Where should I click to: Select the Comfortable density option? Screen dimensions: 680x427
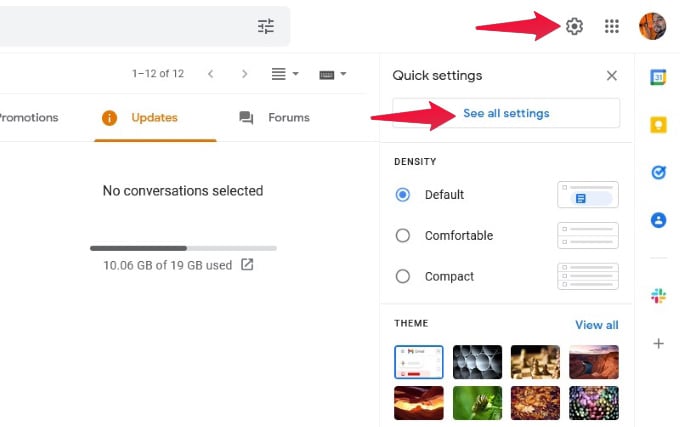click(x=402, y=235)
